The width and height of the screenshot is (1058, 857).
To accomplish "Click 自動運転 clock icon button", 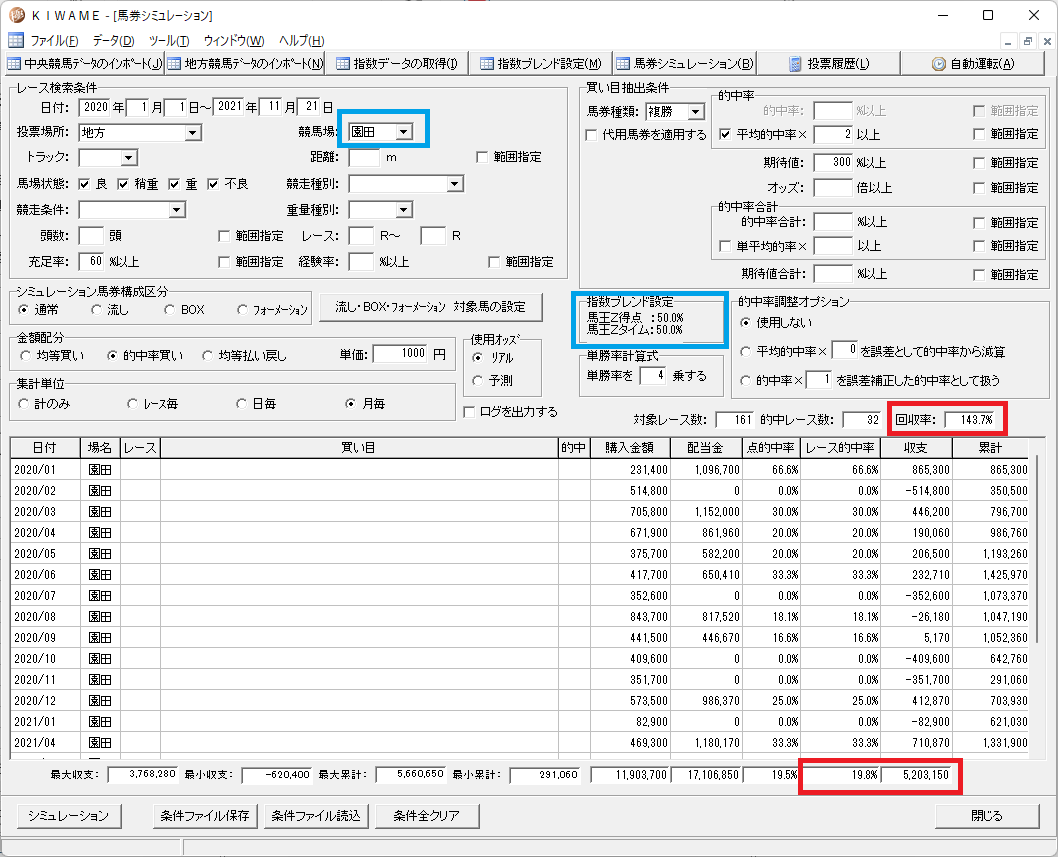I will click(973, 63).
